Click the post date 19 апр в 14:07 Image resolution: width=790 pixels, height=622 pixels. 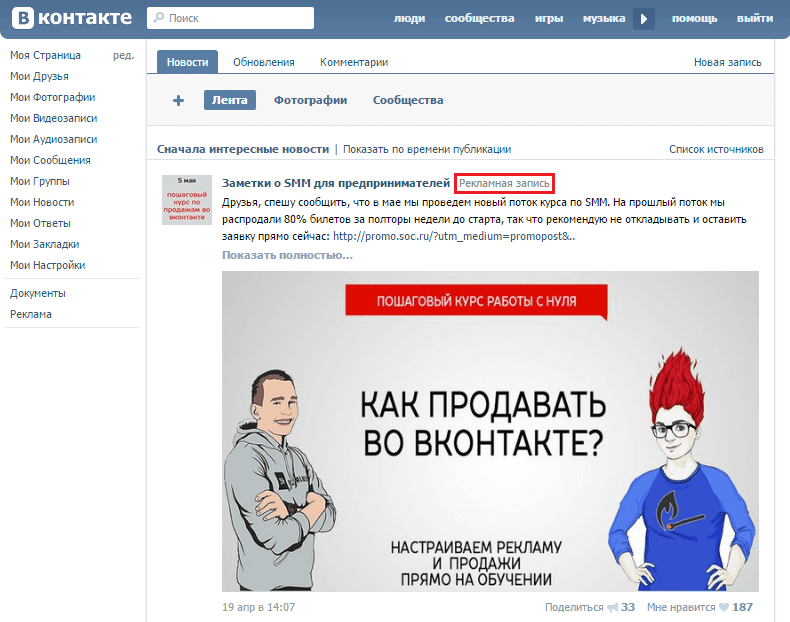coord(258,607)
